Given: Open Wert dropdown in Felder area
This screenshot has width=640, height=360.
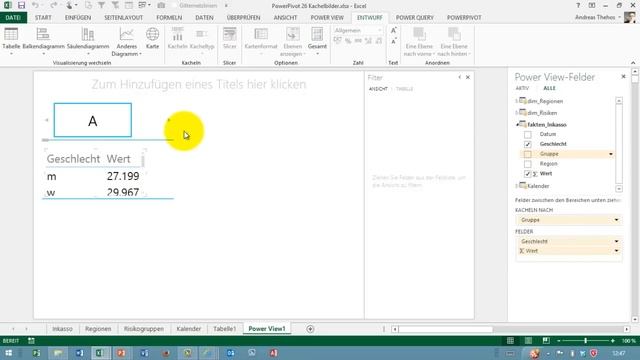Looking at the screenshot, I should tap(616, 251).
